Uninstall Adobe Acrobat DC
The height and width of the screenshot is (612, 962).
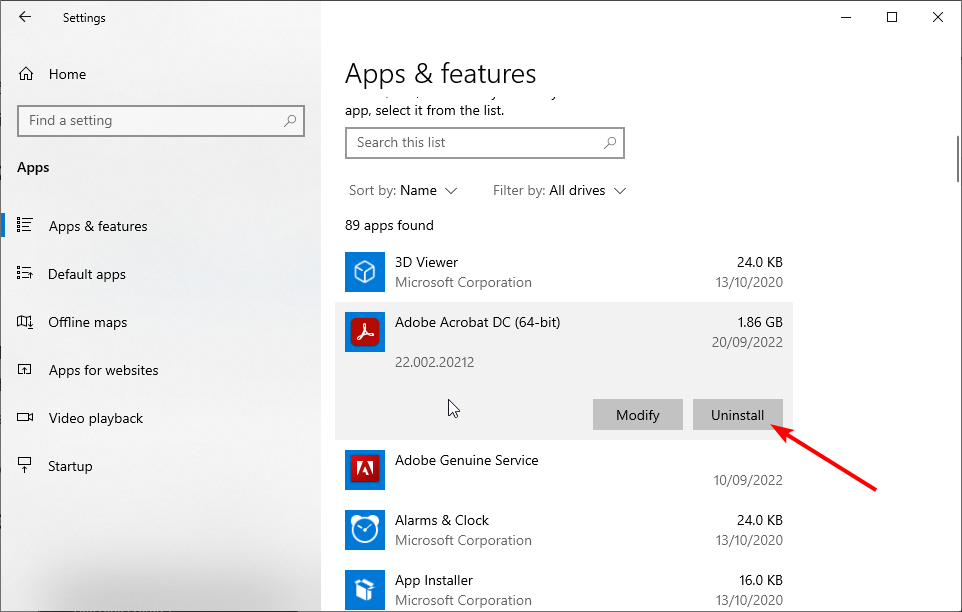point(737,414)
